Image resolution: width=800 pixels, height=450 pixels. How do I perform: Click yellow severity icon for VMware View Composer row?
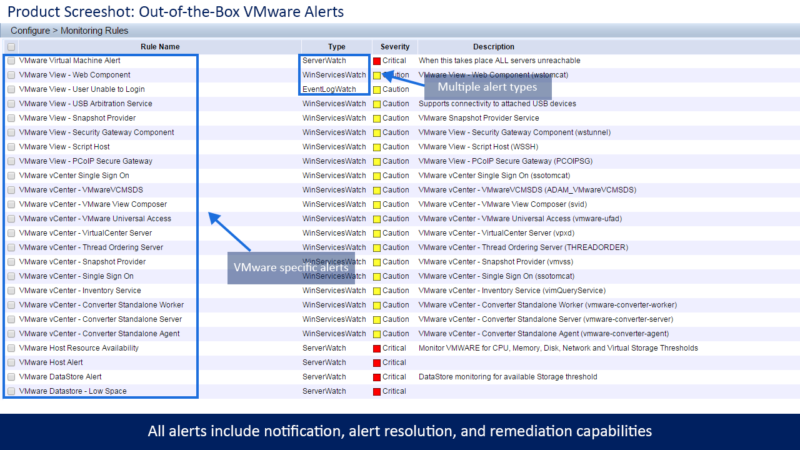click(x=377, y=205)
